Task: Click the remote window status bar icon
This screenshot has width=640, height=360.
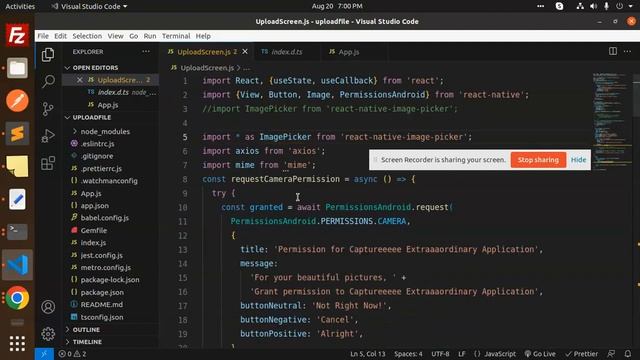Action: point(44,354)
